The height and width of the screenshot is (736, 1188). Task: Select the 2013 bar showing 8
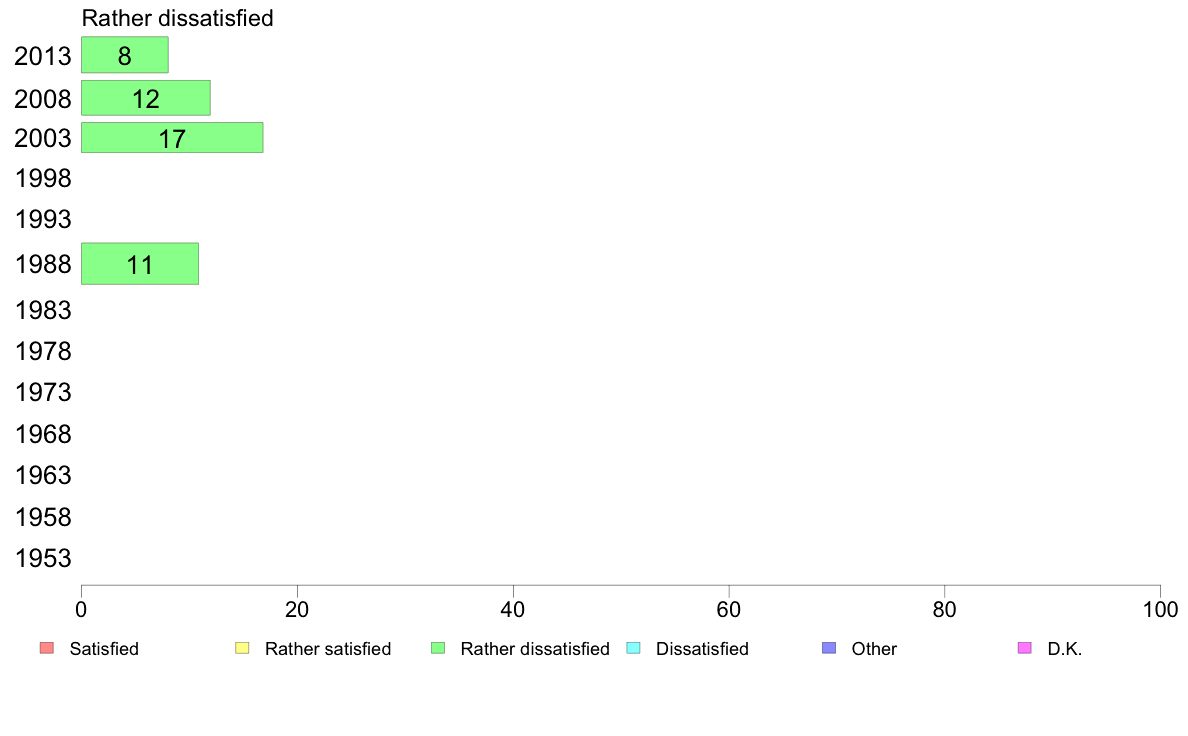pyautogui.click(x=125, y=55)
